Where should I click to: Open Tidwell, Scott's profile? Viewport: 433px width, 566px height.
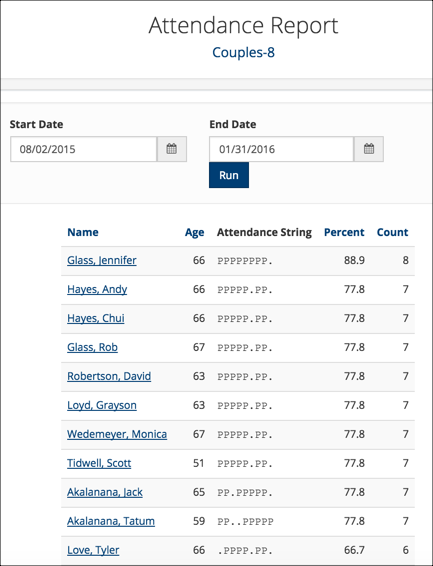(x=99, y=463)
